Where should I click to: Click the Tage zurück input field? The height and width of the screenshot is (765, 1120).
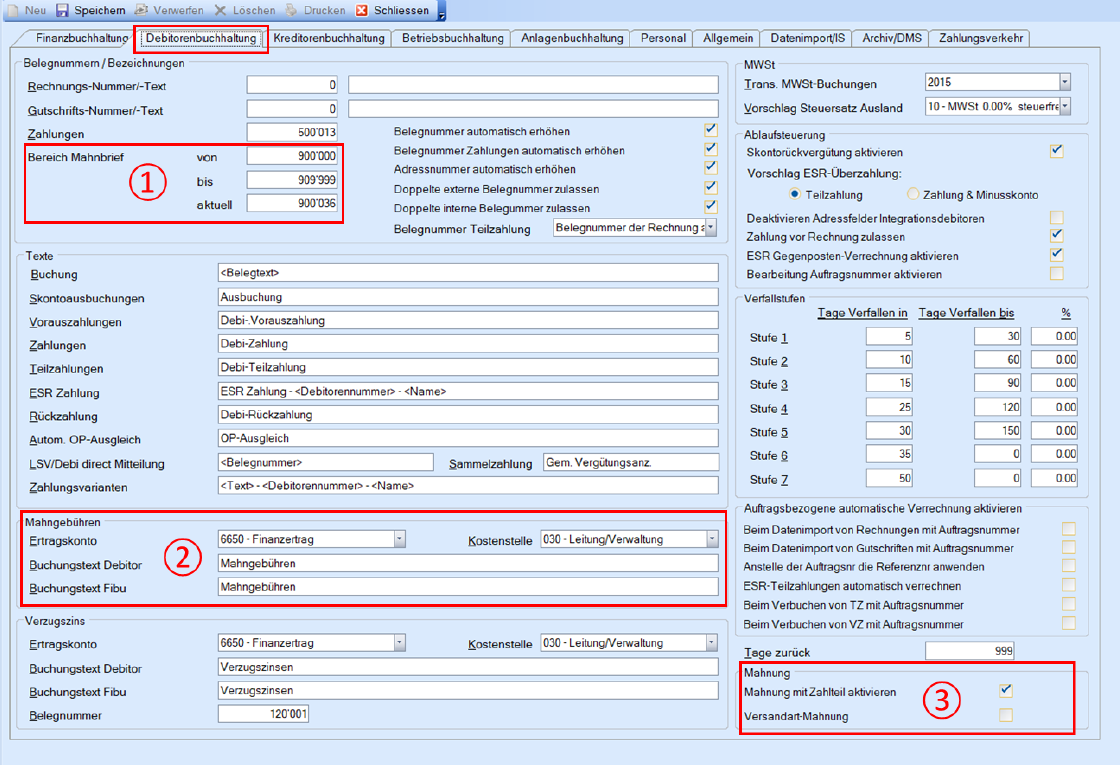tap(970, 652)
